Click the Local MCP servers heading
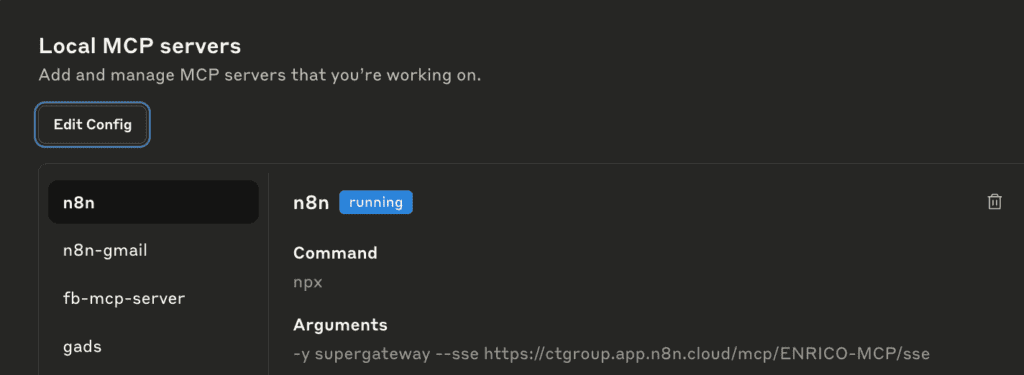 tap(140, 46)
